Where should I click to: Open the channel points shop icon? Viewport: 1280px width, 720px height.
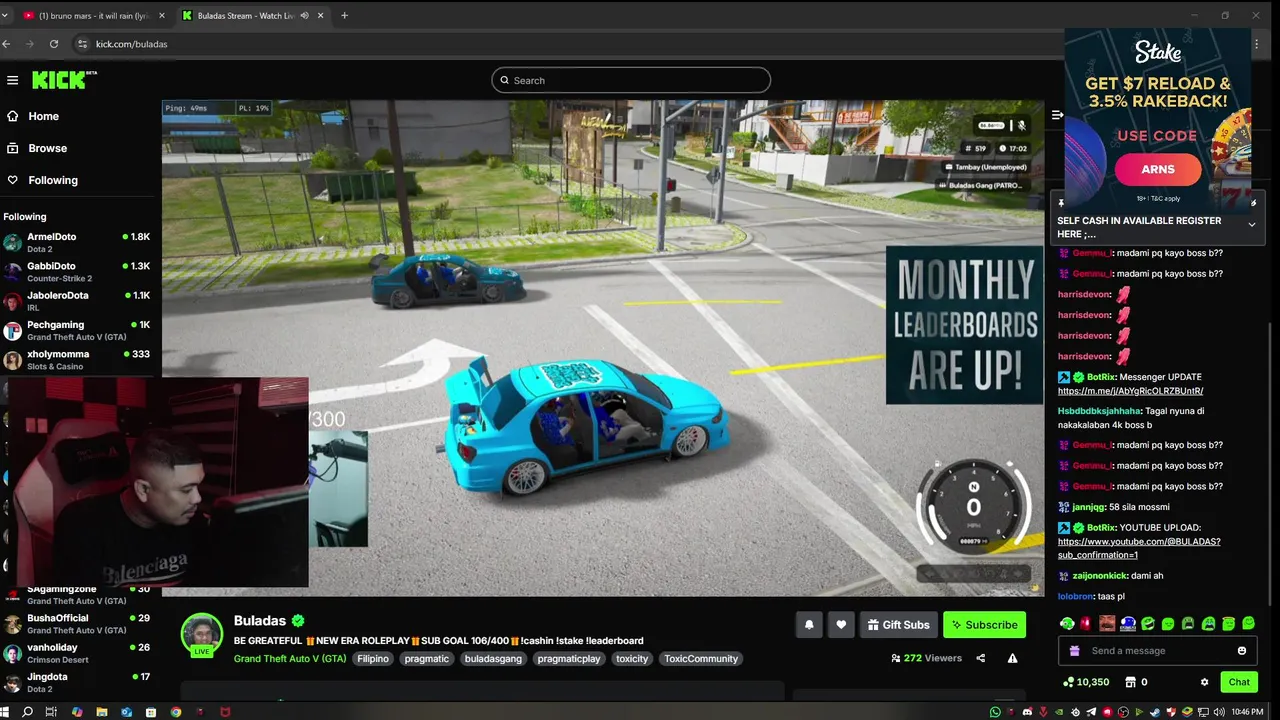click(x=1131, y=682)
